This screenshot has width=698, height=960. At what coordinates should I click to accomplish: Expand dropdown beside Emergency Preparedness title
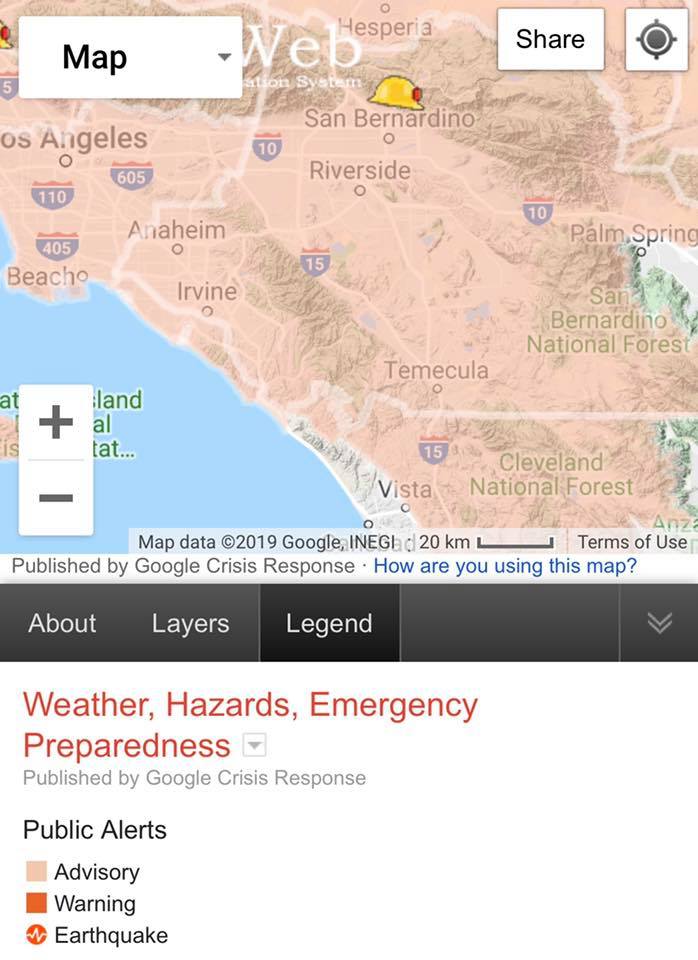tap(254, 745)
